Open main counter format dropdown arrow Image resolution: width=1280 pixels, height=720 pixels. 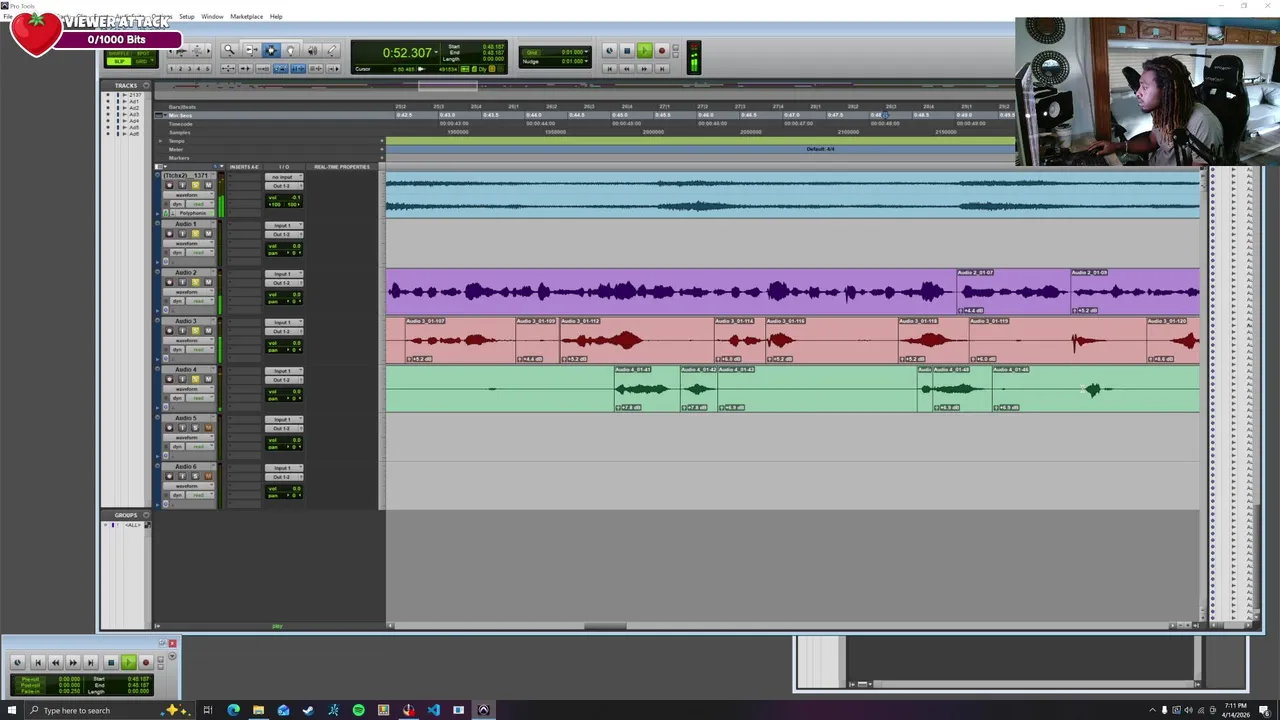(x=437, y=52)
